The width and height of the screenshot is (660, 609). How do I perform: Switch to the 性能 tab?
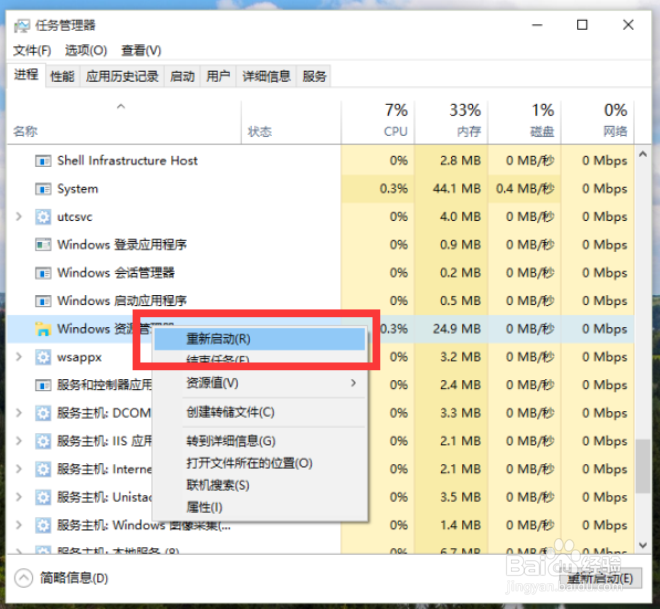click(x=62, y=76)
